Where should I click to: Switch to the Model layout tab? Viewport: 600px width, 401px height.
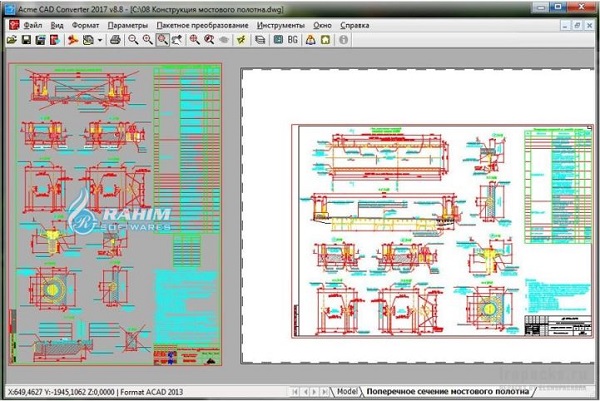[x=347, y=390]
